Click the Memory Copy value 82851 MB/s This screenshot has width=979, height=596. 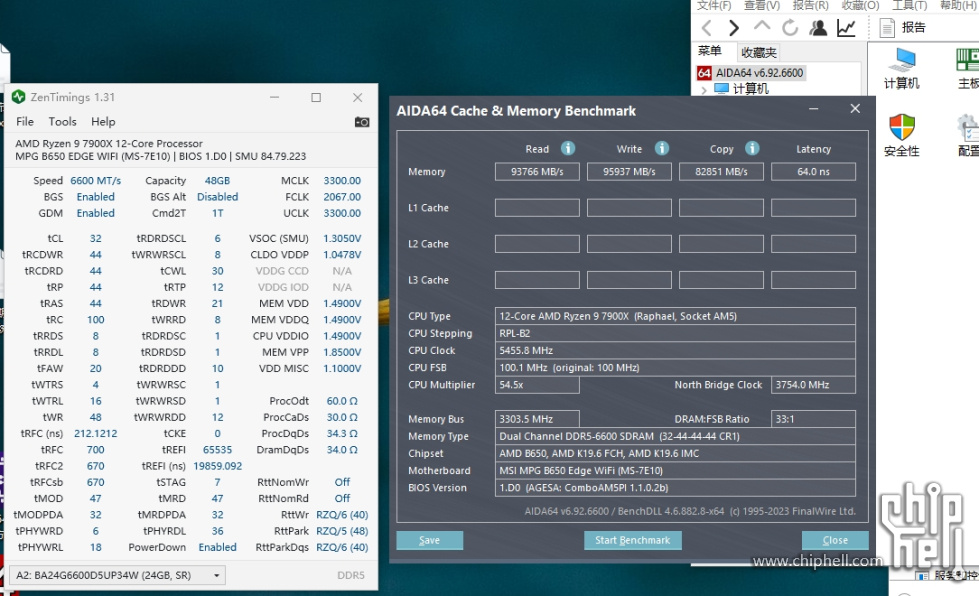click(x=721, y=172)
